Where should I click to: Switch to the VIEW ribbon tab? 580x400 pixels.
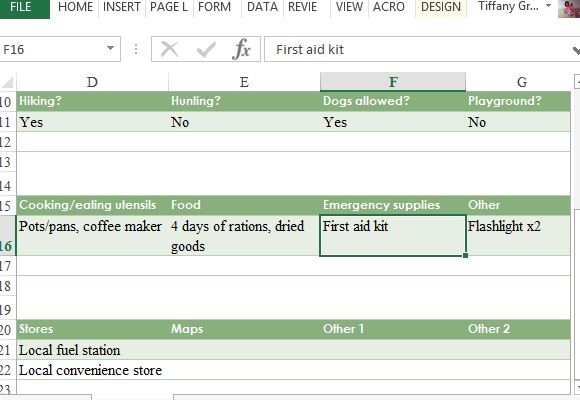click(x=350, y=7)
